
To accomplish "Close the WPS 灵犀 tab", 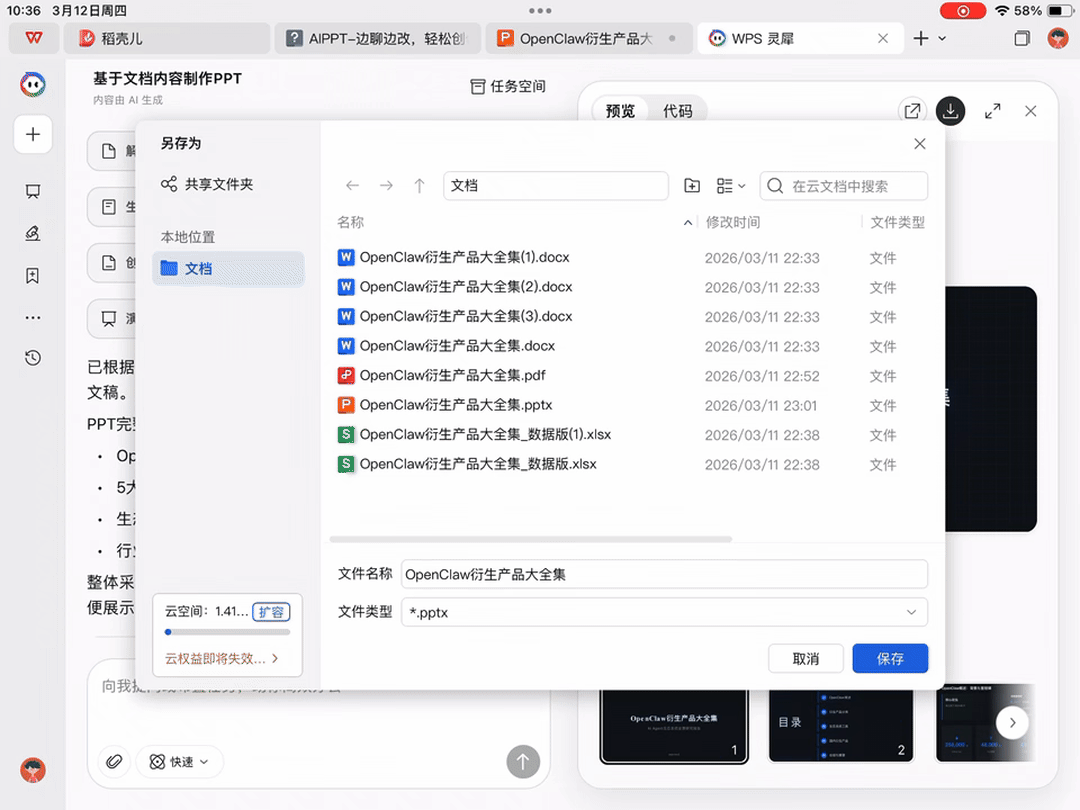I will click(x=882, y=39).
